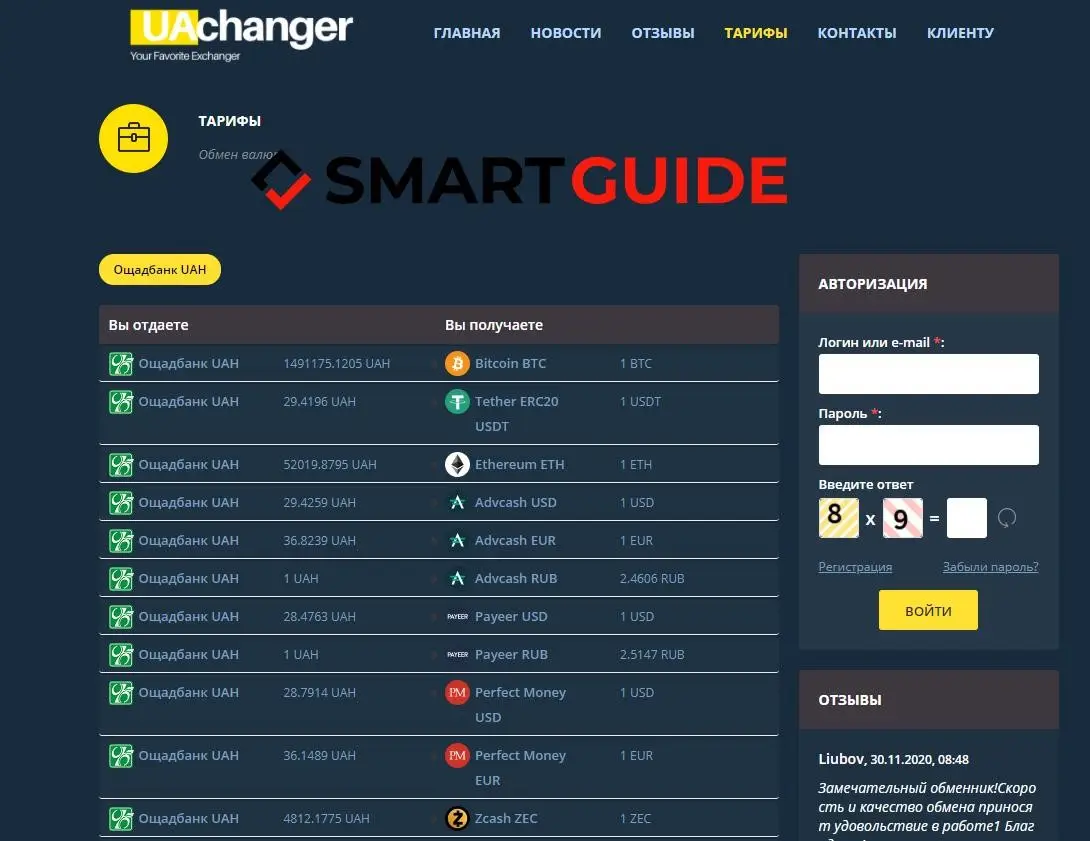Select the Ethereum ETH currency icon
This screenshot has height=841, width=1090.
coord(457,464)
